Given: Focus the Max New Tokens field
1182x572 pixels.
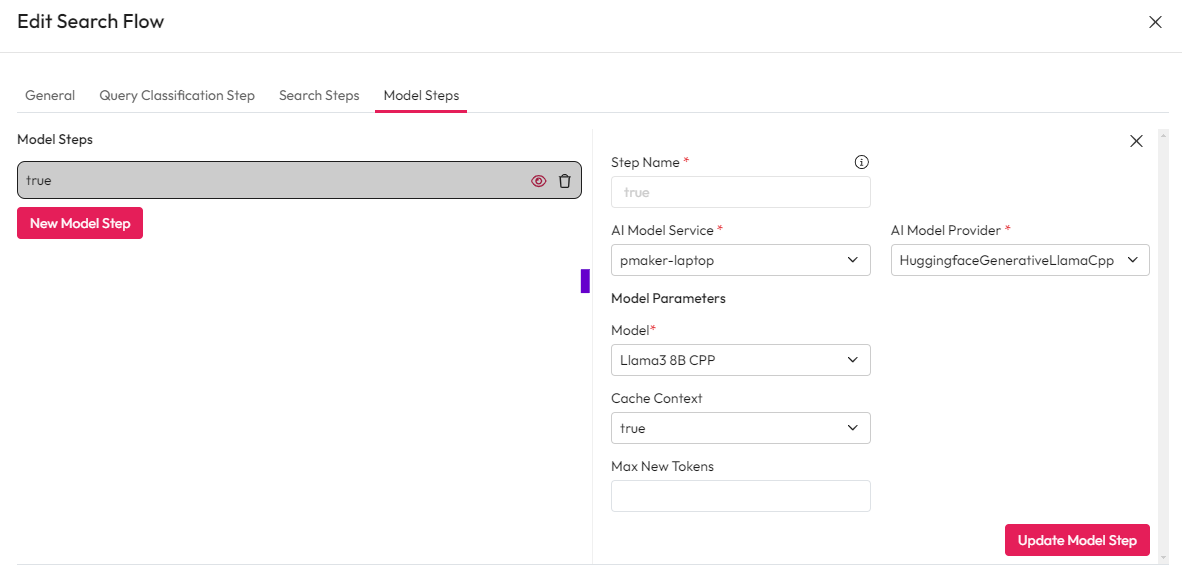Looking at the screenshot, I should tap(740, 496).
